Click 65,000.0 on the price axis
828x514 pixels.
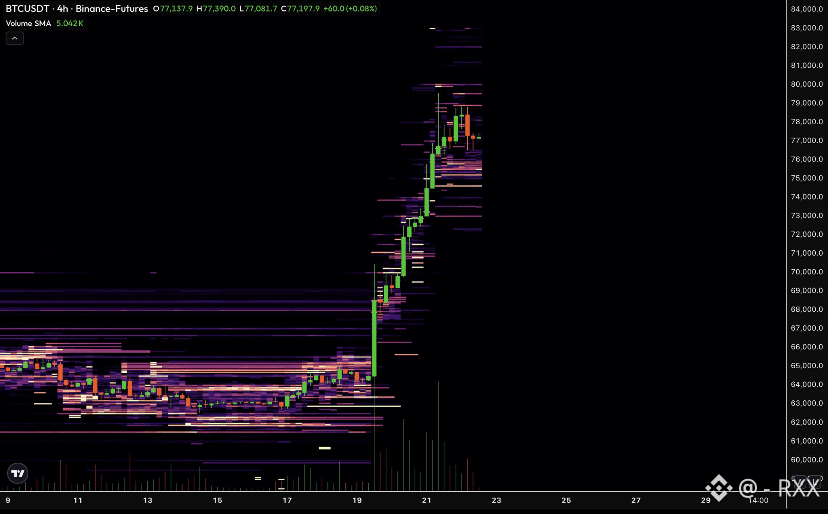[x=806, y=366]
